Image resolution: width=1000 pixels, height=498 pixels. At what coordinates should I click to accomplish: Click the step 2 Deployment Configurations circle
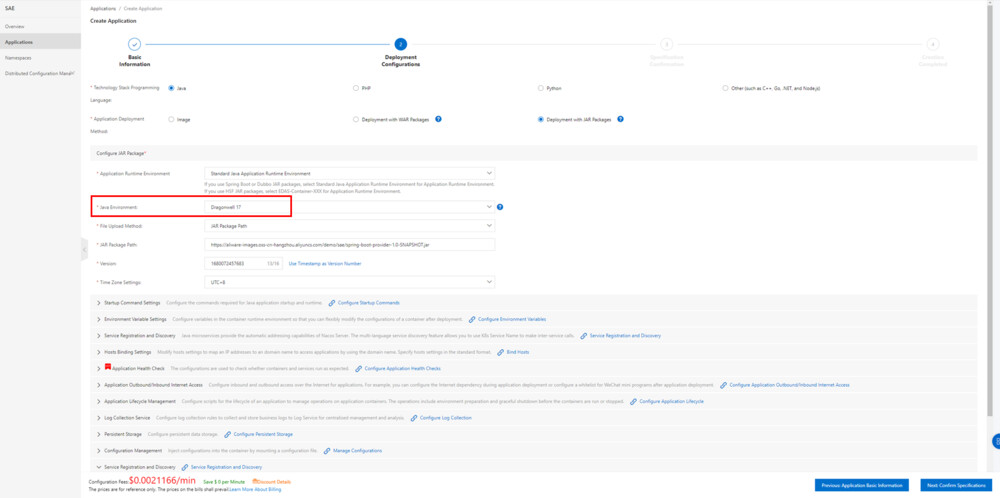401,44
